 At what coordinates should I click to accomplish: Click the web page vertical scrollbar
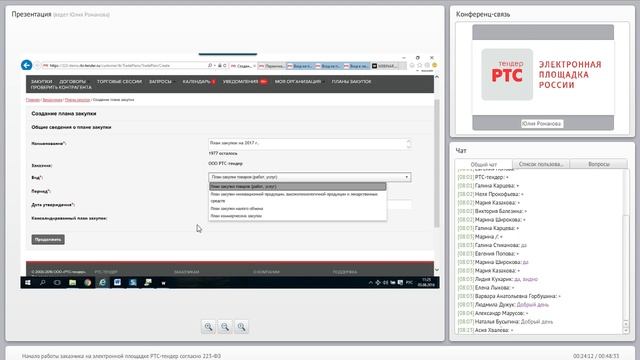point(437,163)
